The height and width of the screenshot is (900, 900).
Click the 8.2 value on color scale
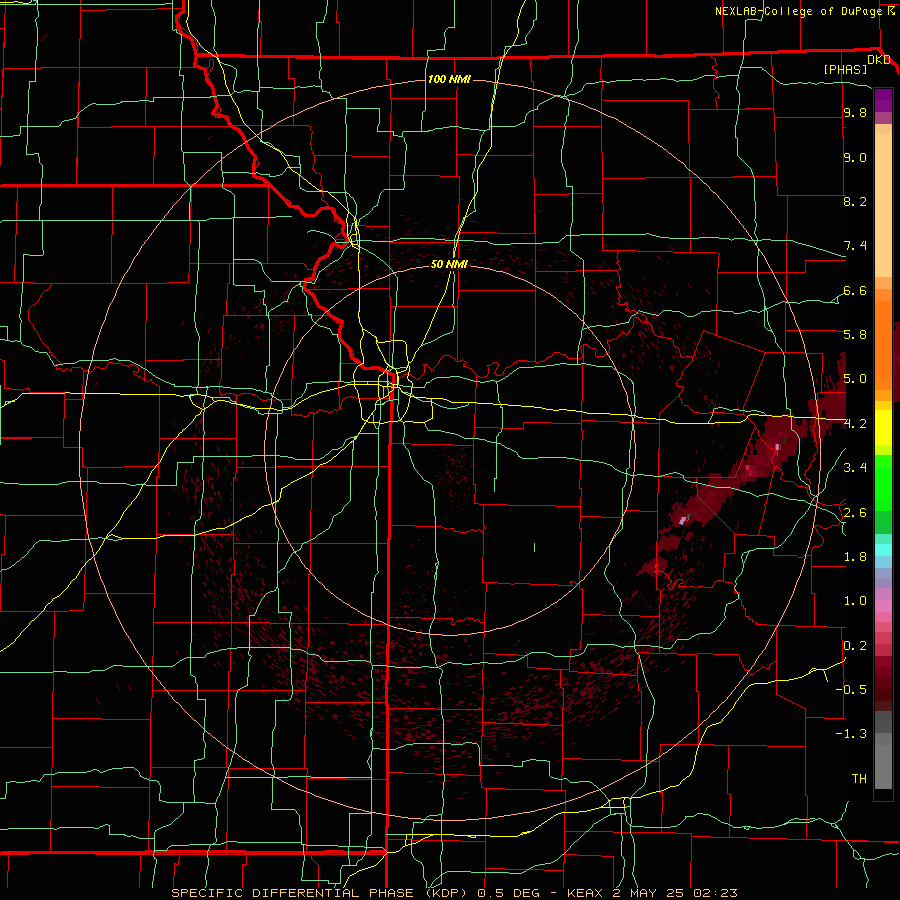[855, 201]
